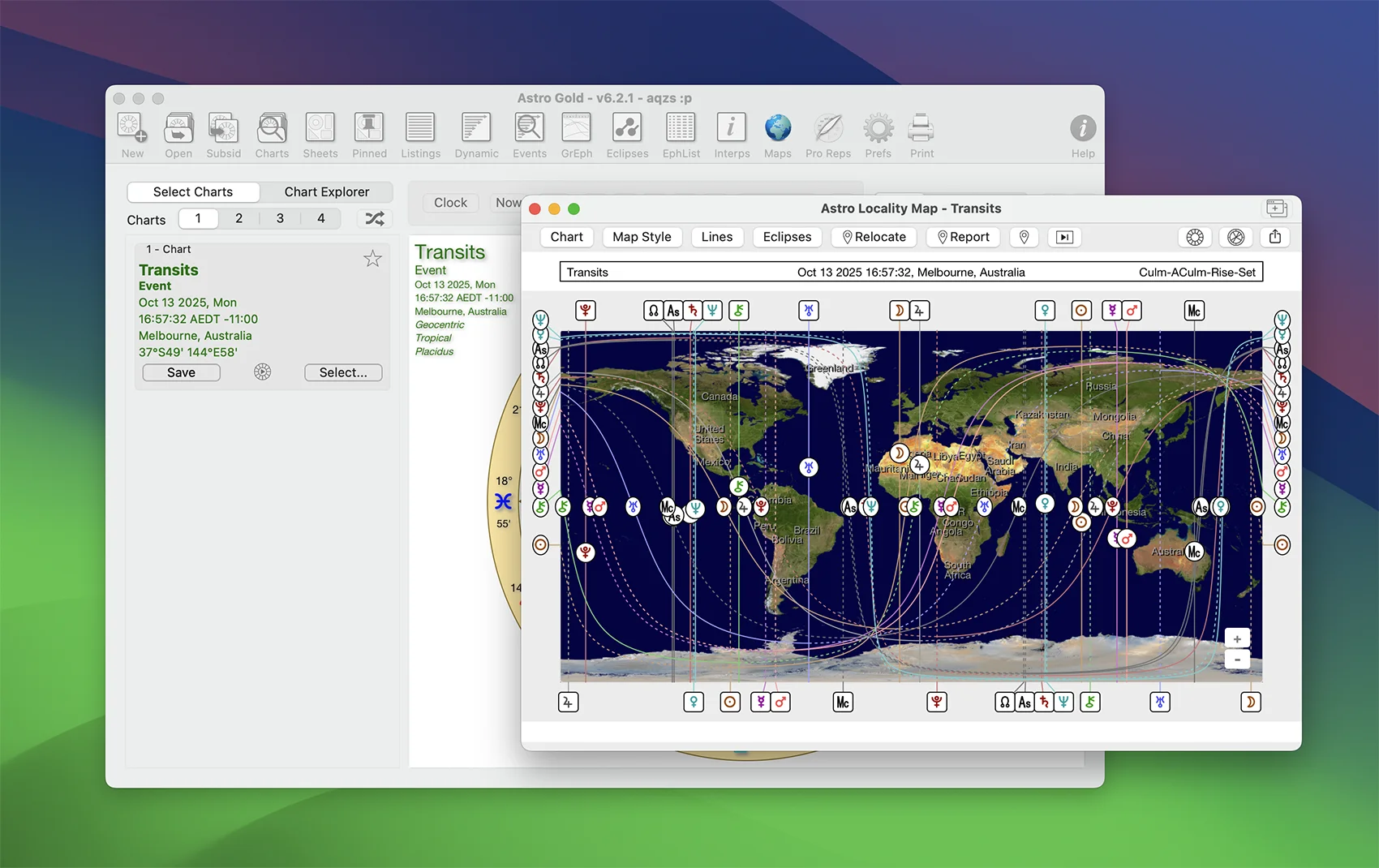Screen dimensions: 1379x868
Task: Click the Now button
Action: pyautogui.click(x=509, y=203)
